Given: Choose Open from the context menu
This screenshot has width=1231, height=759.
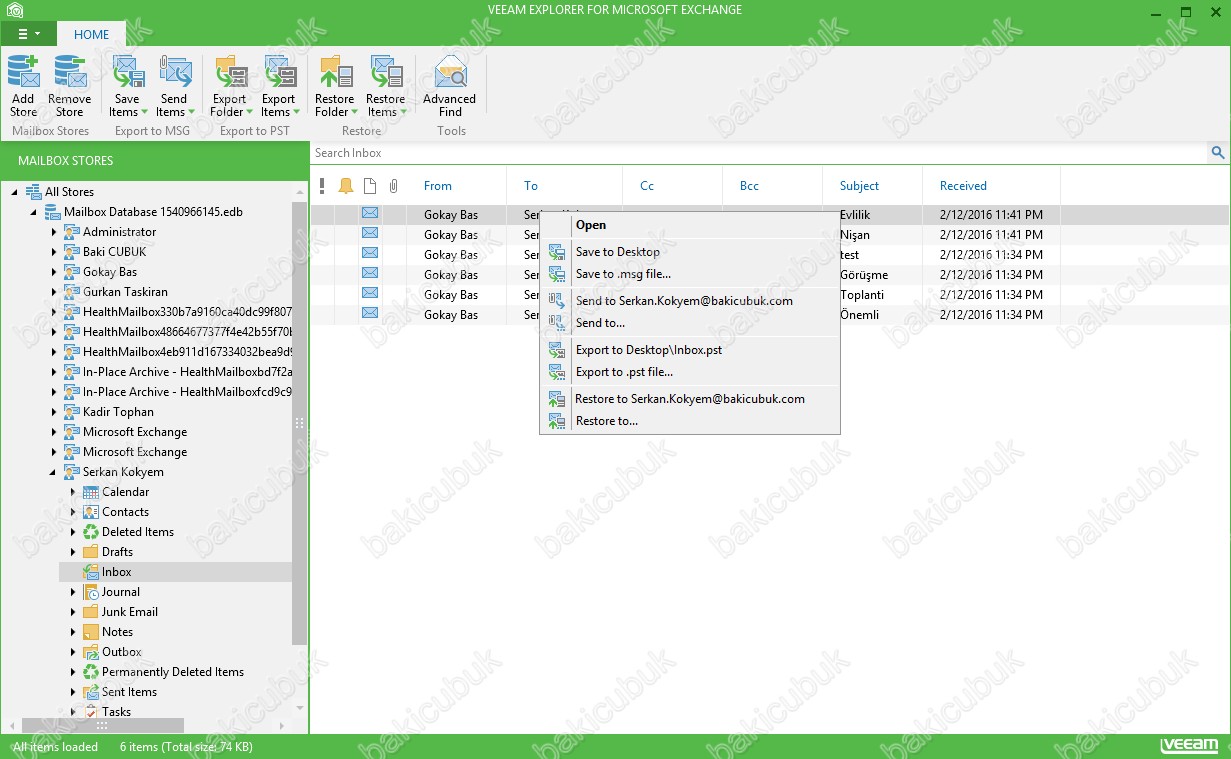Looking at the screenshot, I should point(690,225).
